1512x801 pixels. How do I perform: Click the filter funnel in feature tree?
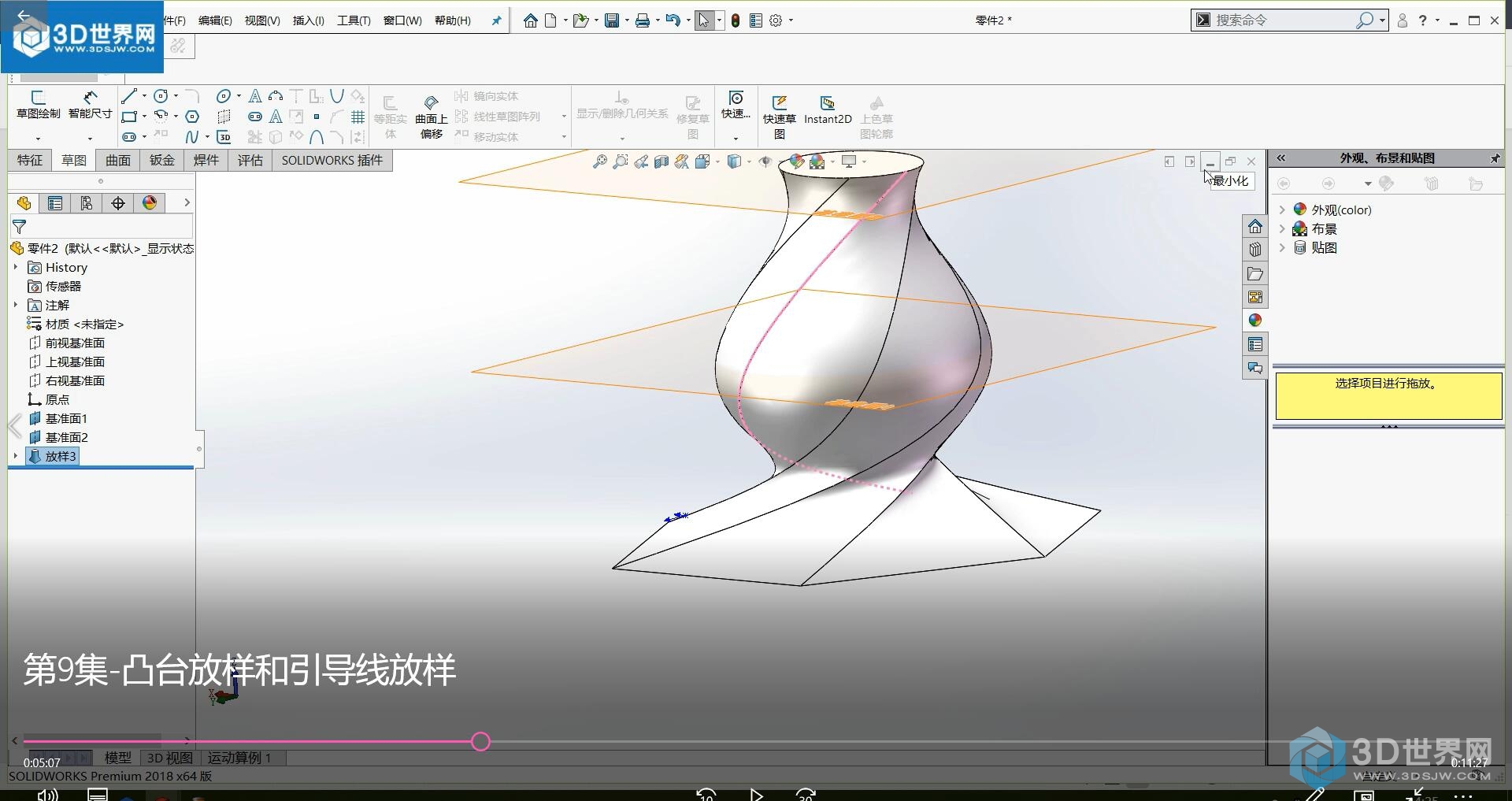20,227
